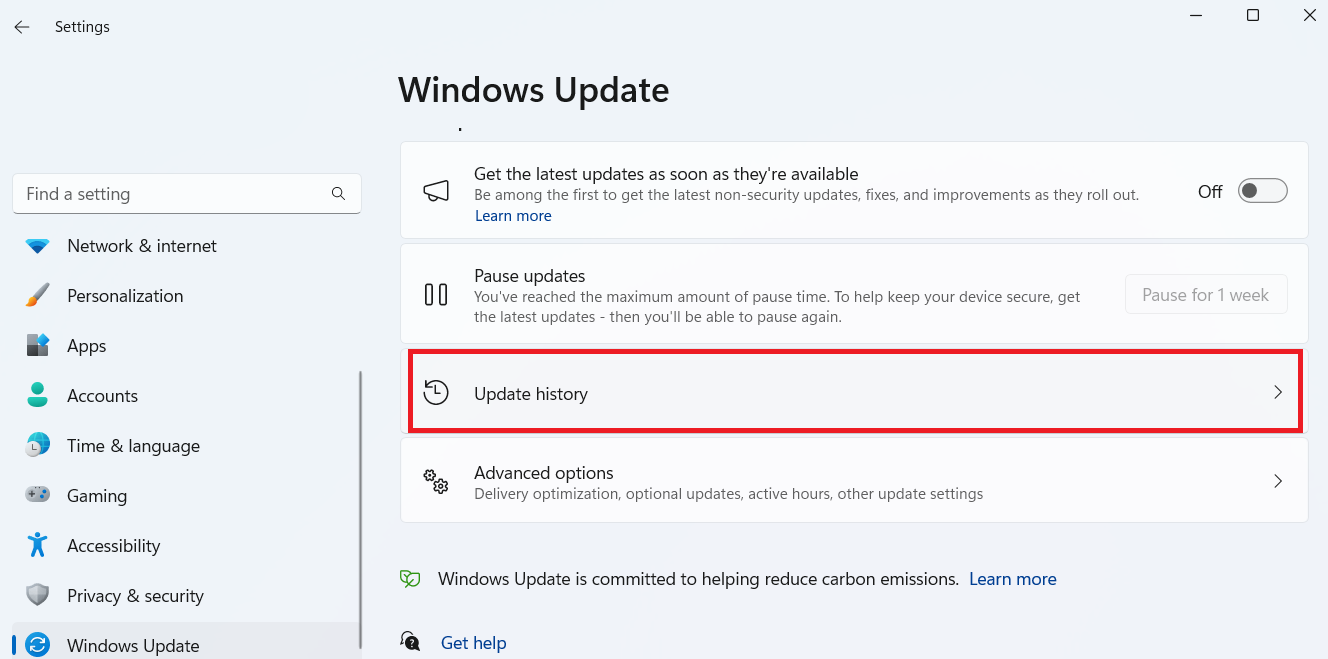Minimize the Settings window
1328x659 pixels.
[x=1195, y=15]
